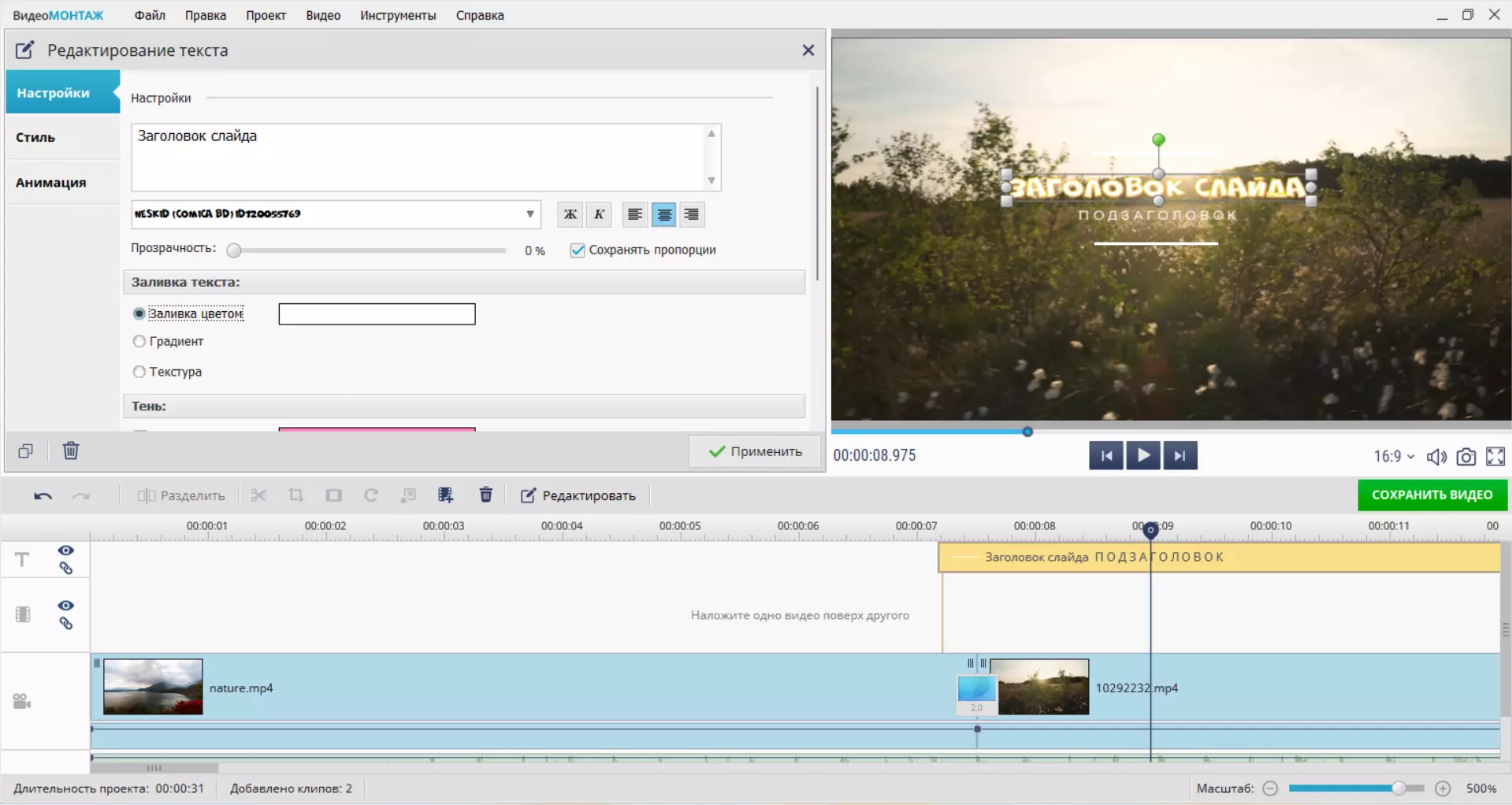The image size is (1512, 805).
Task: Click the italic text formatting icon
Action: [x=599, y=214]
